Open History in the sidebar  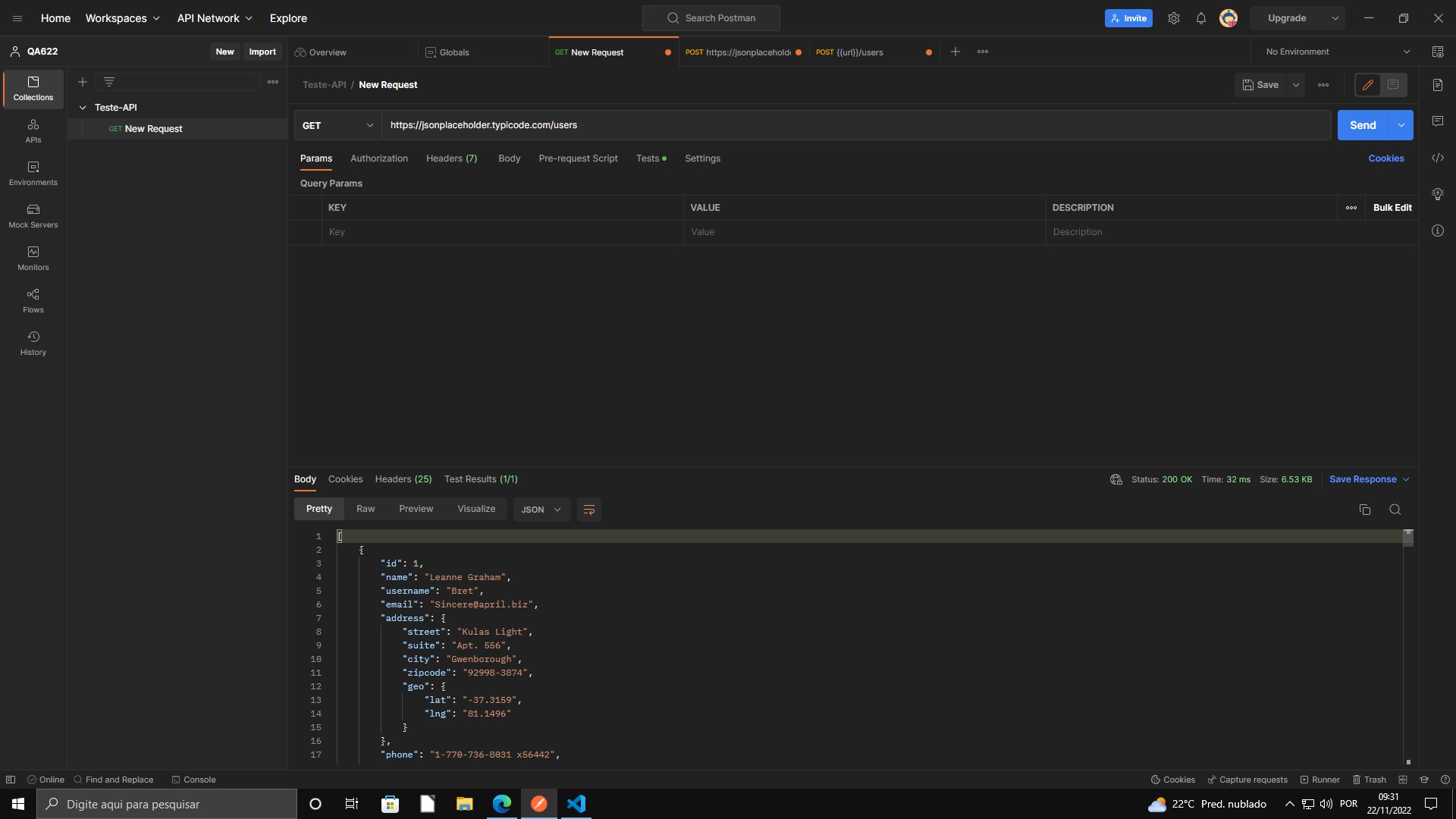point(33,343)
